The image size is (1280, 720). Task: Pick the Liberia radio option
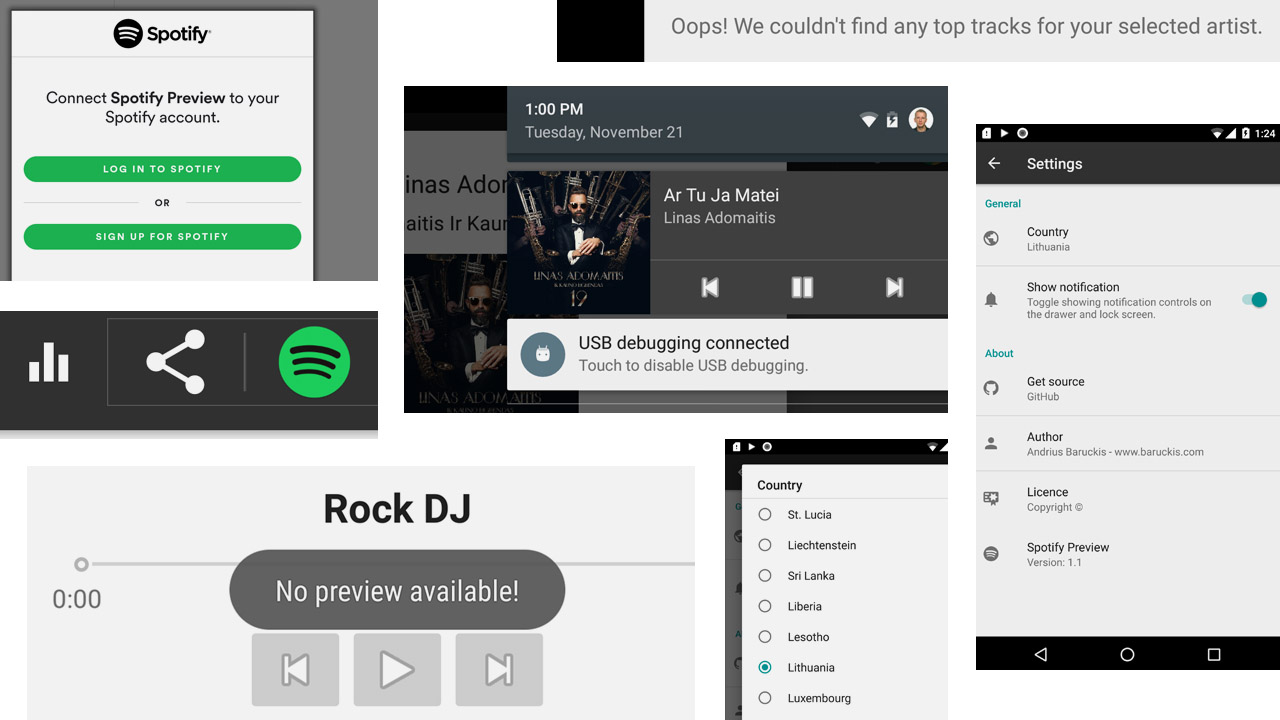point(765,606)
